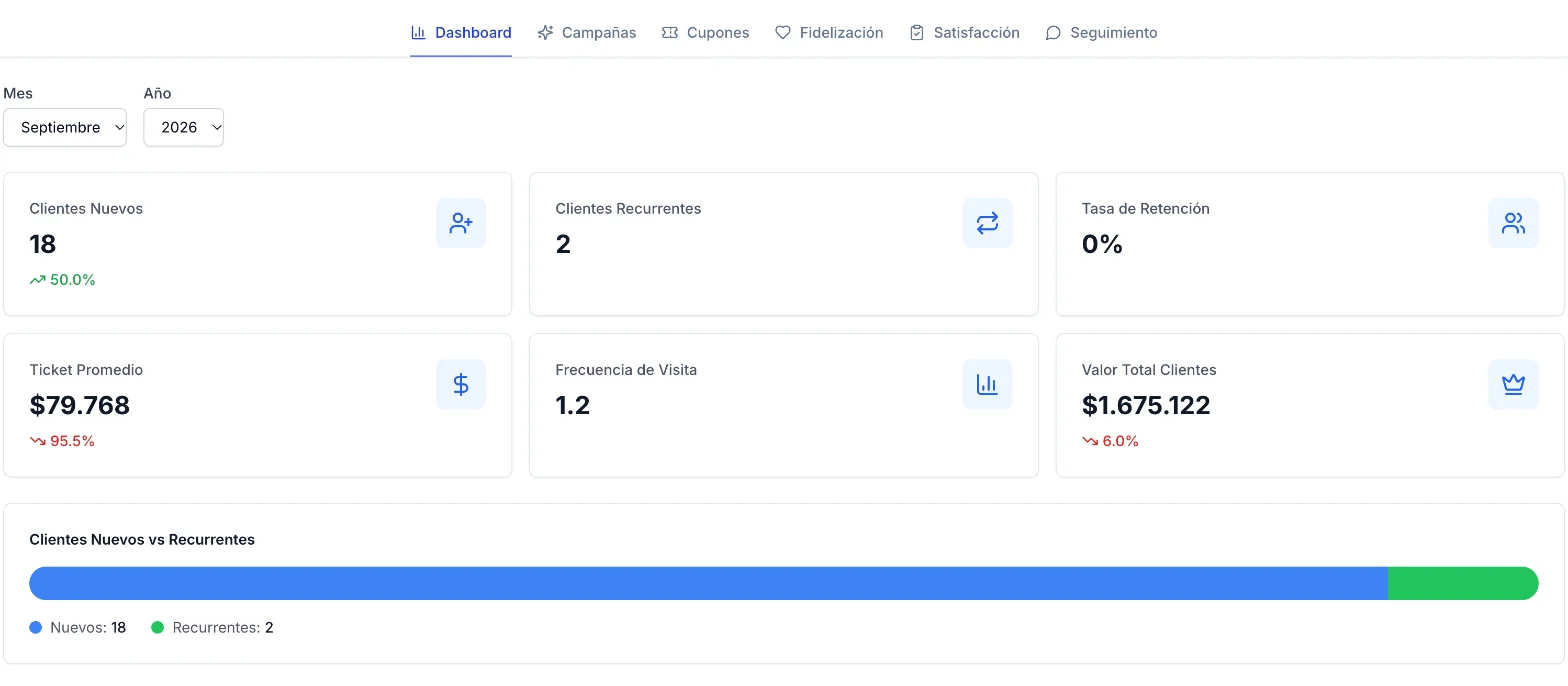Screen dimensions: 1568x686
Task: Open the Fidelización tab
Action: 829,32
